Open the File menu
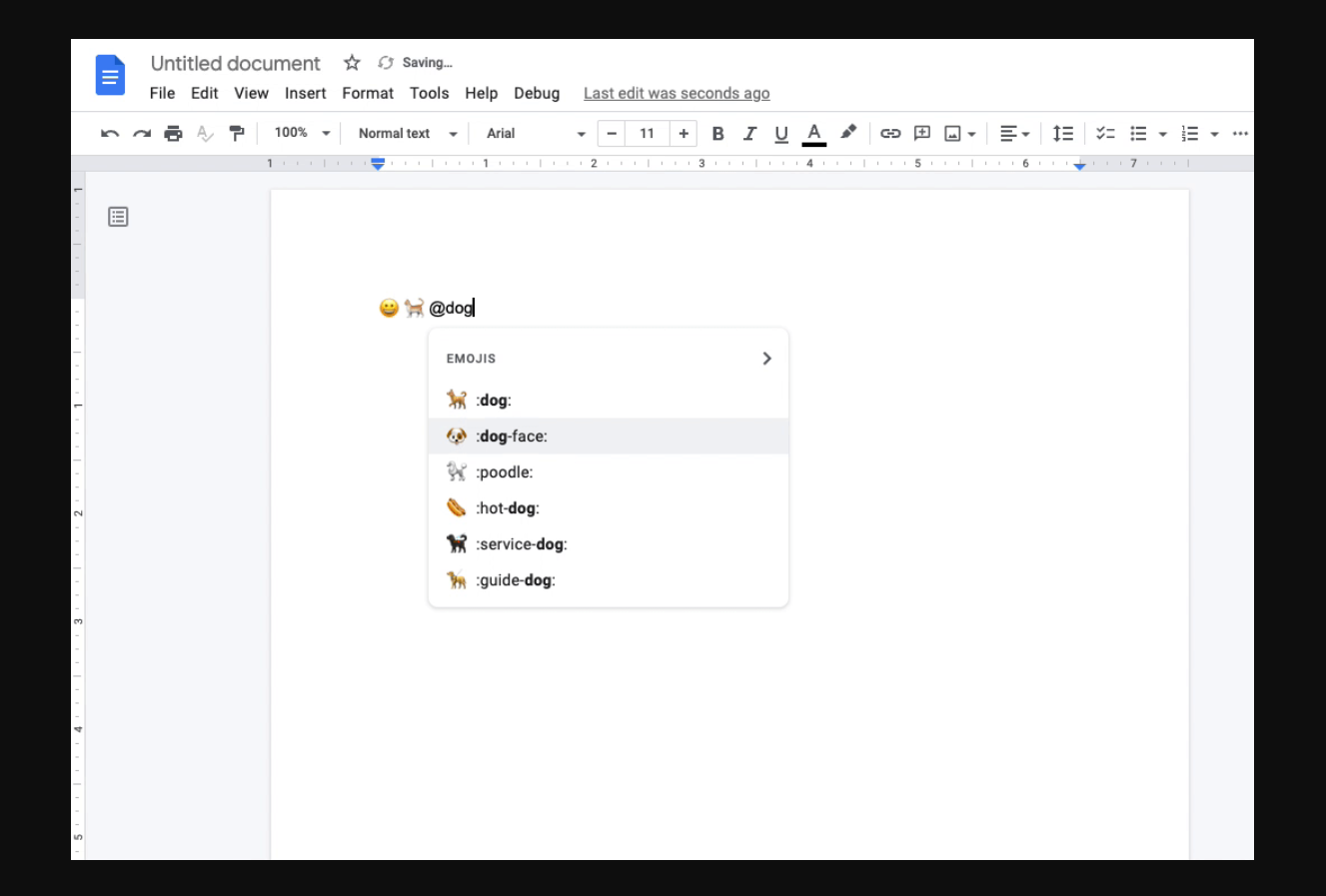This screenshot has height=896, width=1326. pyautogui.click(x=162, y=93)
